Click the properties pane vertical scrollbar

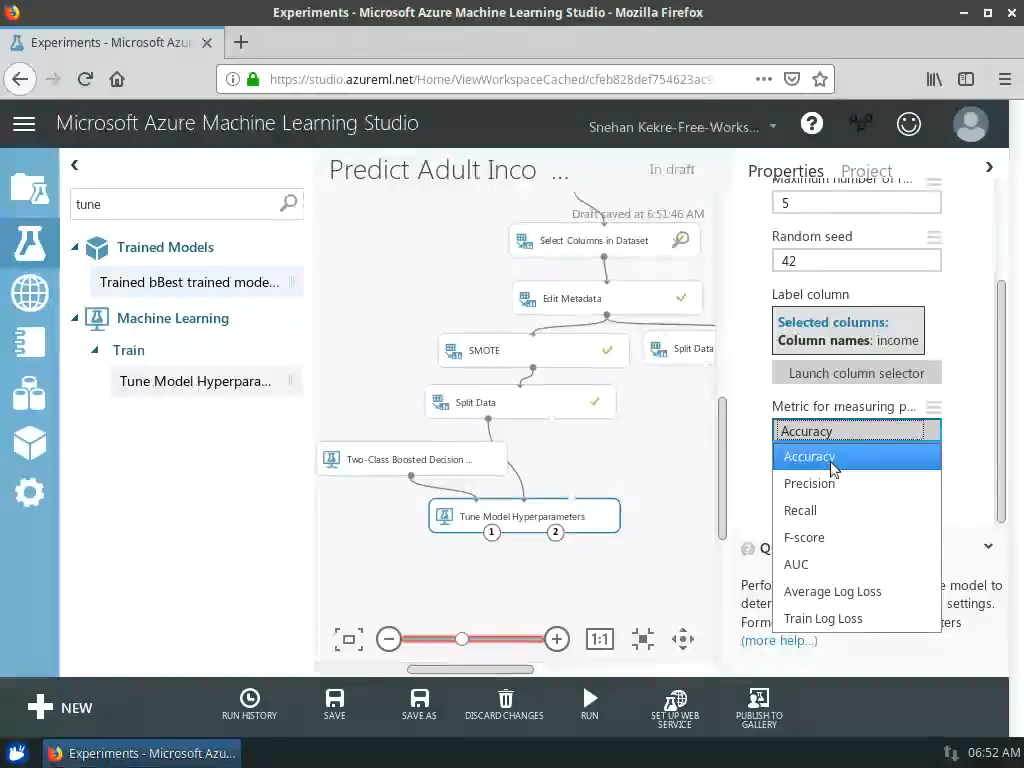coord(1001,401)
